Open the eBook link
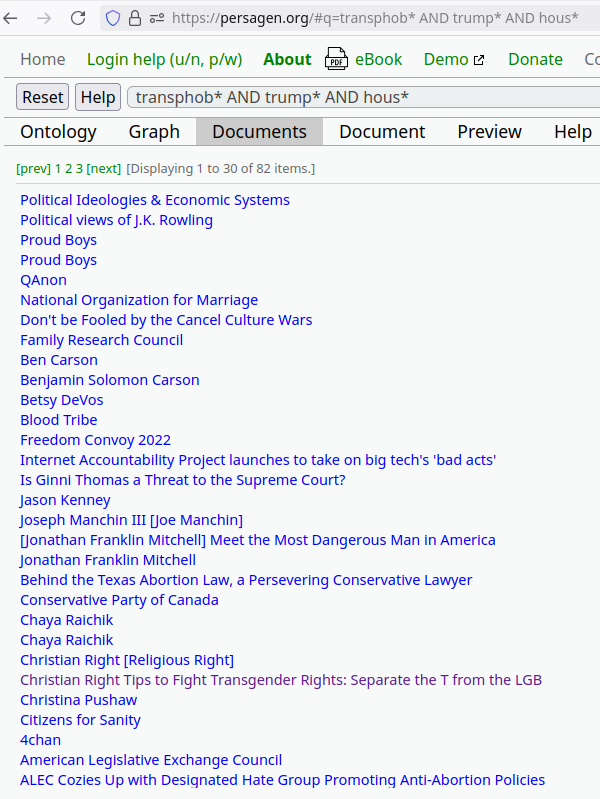 coord(378,59)
